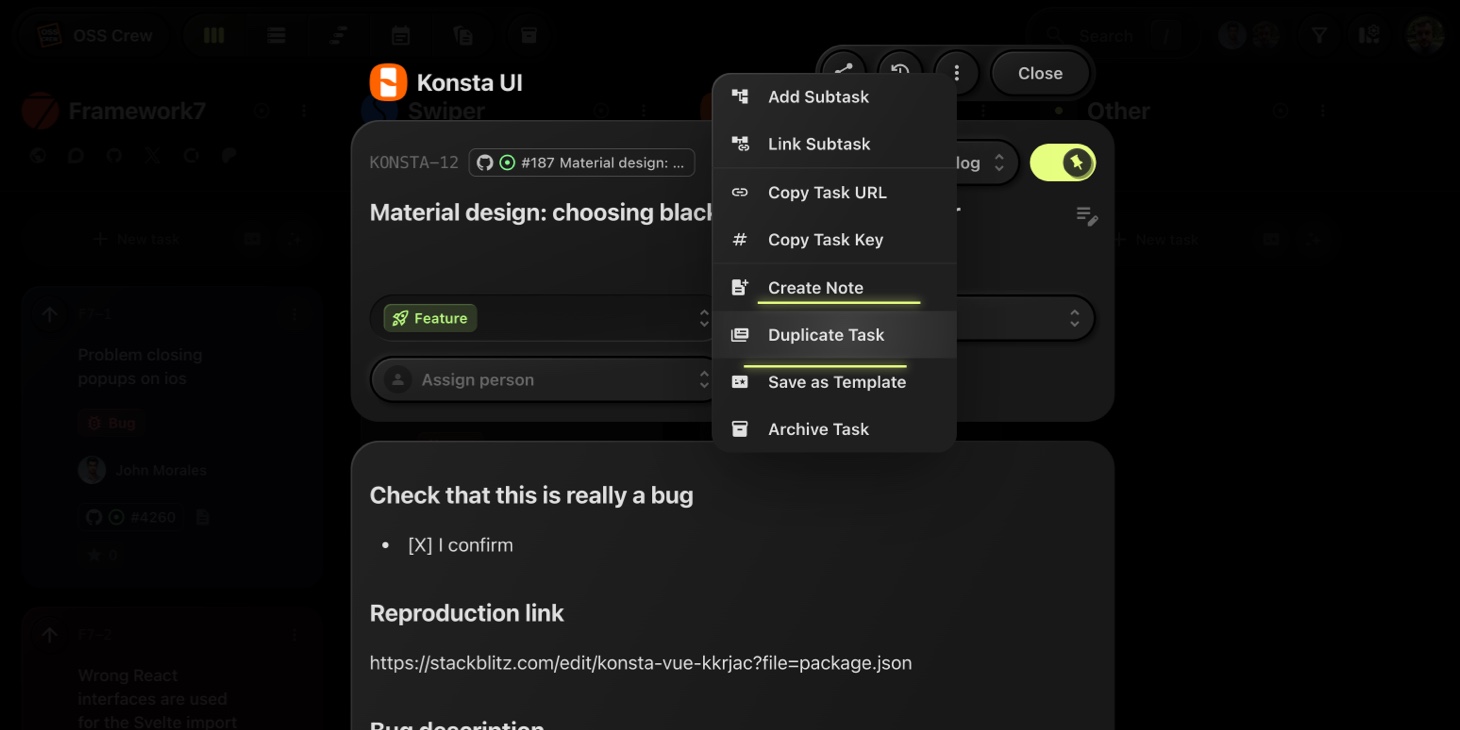Open the backlog status dropdown
The height and width of the screenshot is (730, 1460).
pos(980,163)
